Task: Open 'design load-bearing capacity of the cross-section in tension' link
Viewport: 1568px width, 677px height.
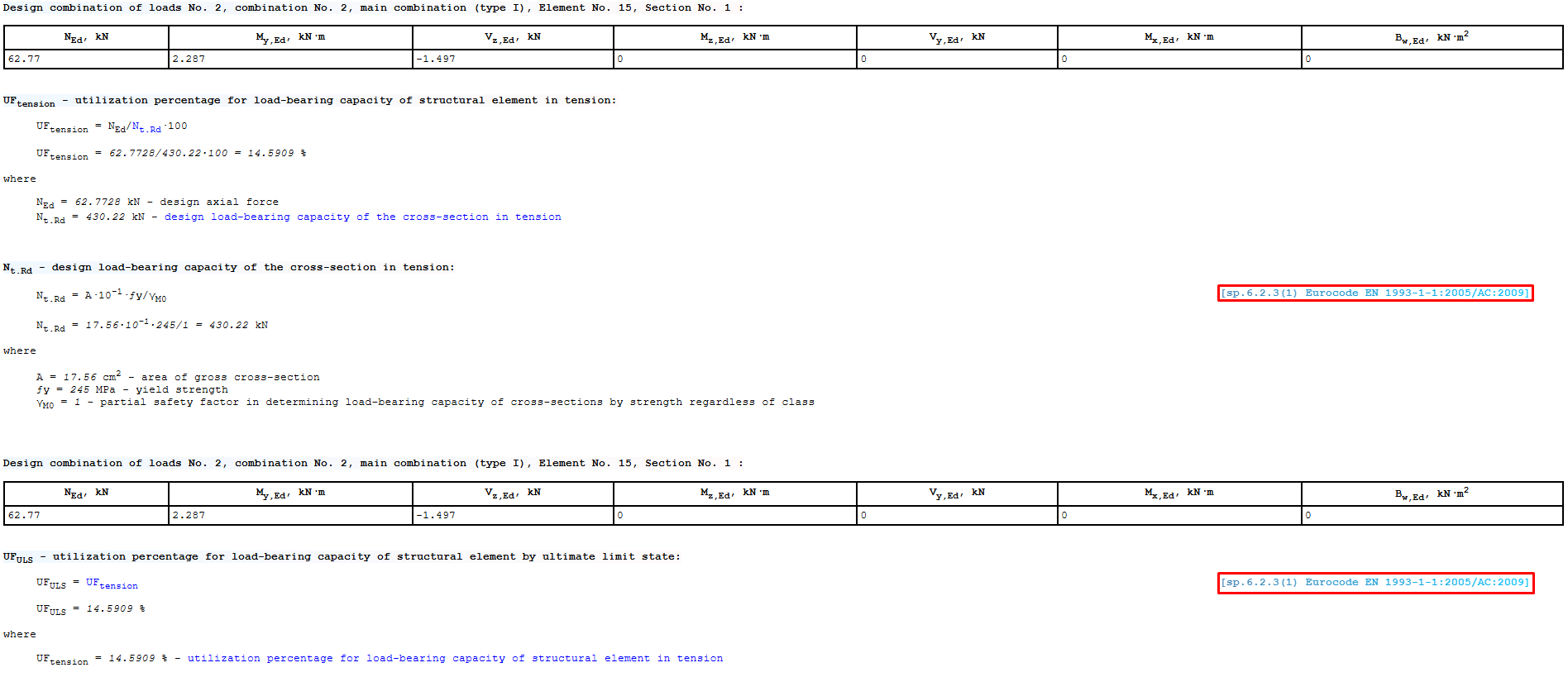Action: click(362, 217)
